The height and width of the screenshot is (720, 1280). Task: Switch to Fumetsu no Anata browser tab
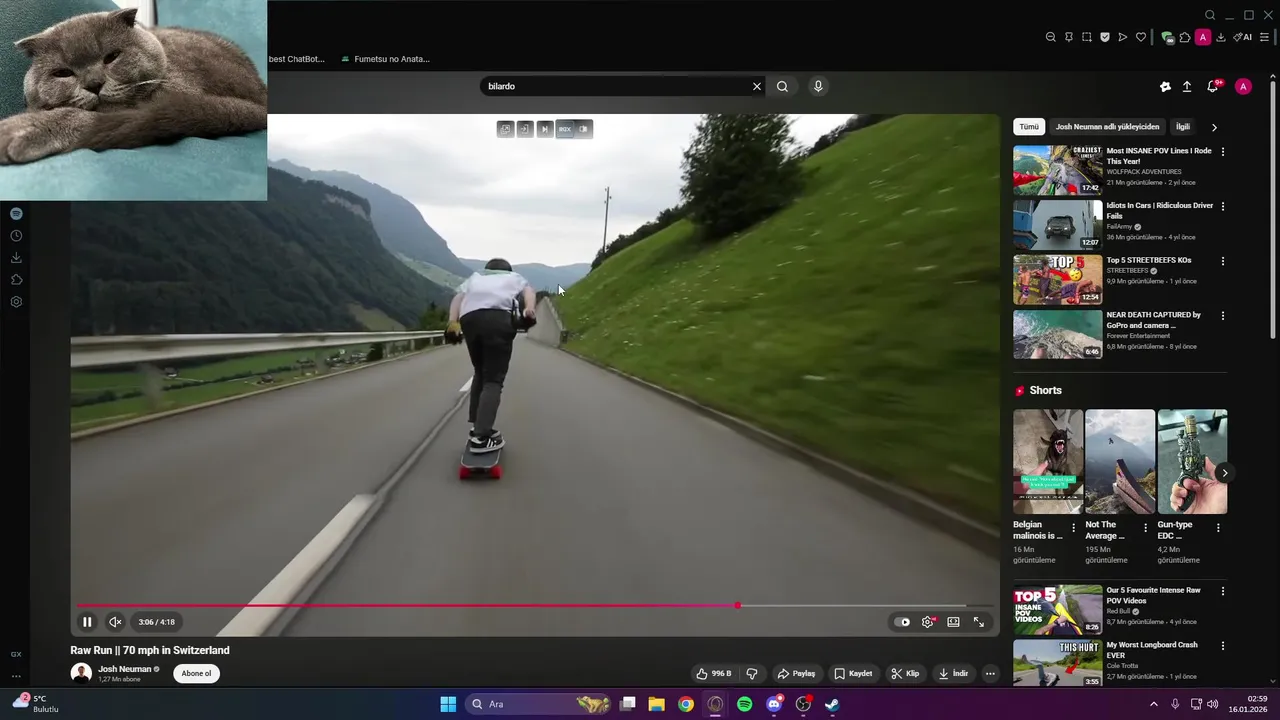(385, 59)
